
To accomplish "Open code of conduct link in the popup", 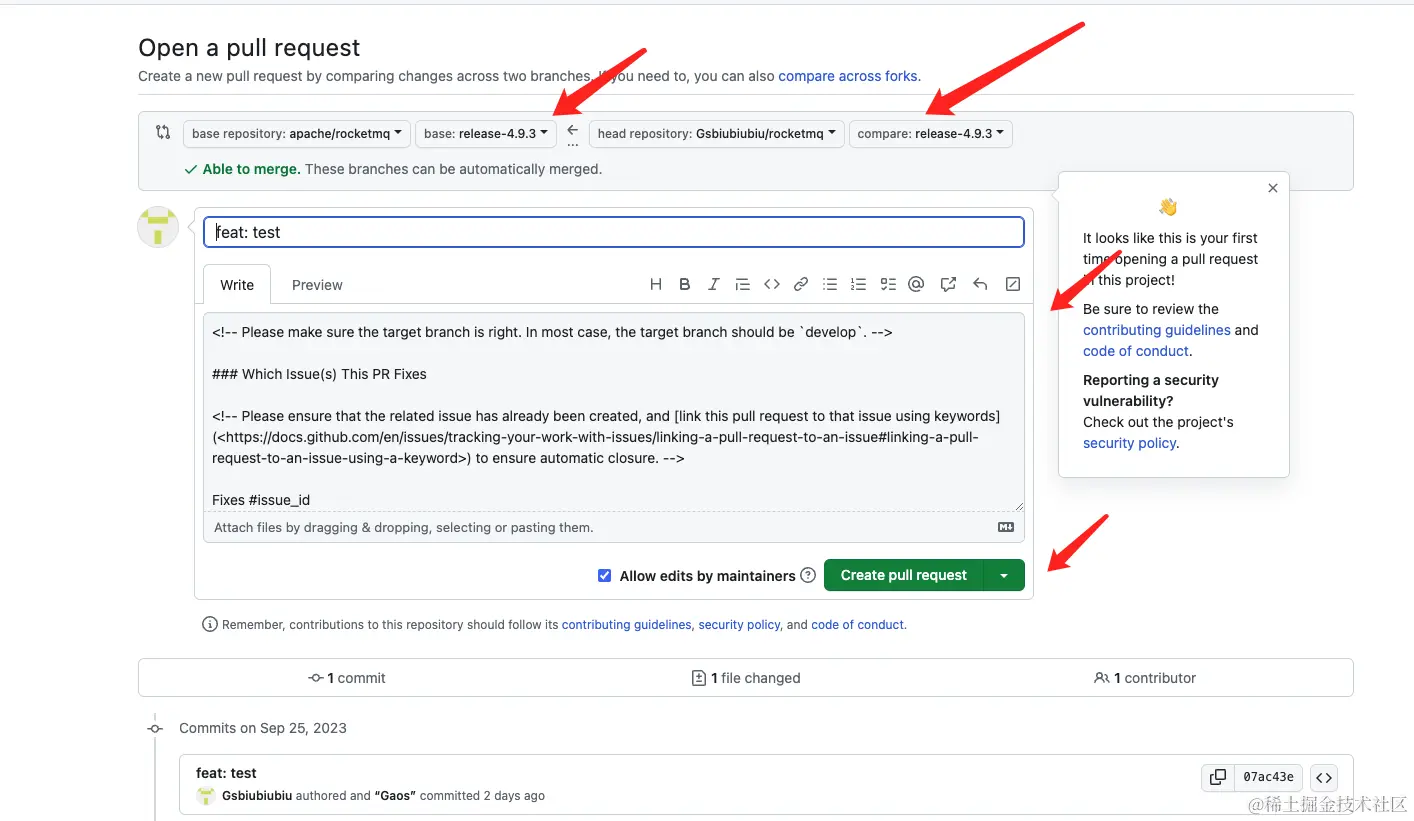I will 1136,351.
